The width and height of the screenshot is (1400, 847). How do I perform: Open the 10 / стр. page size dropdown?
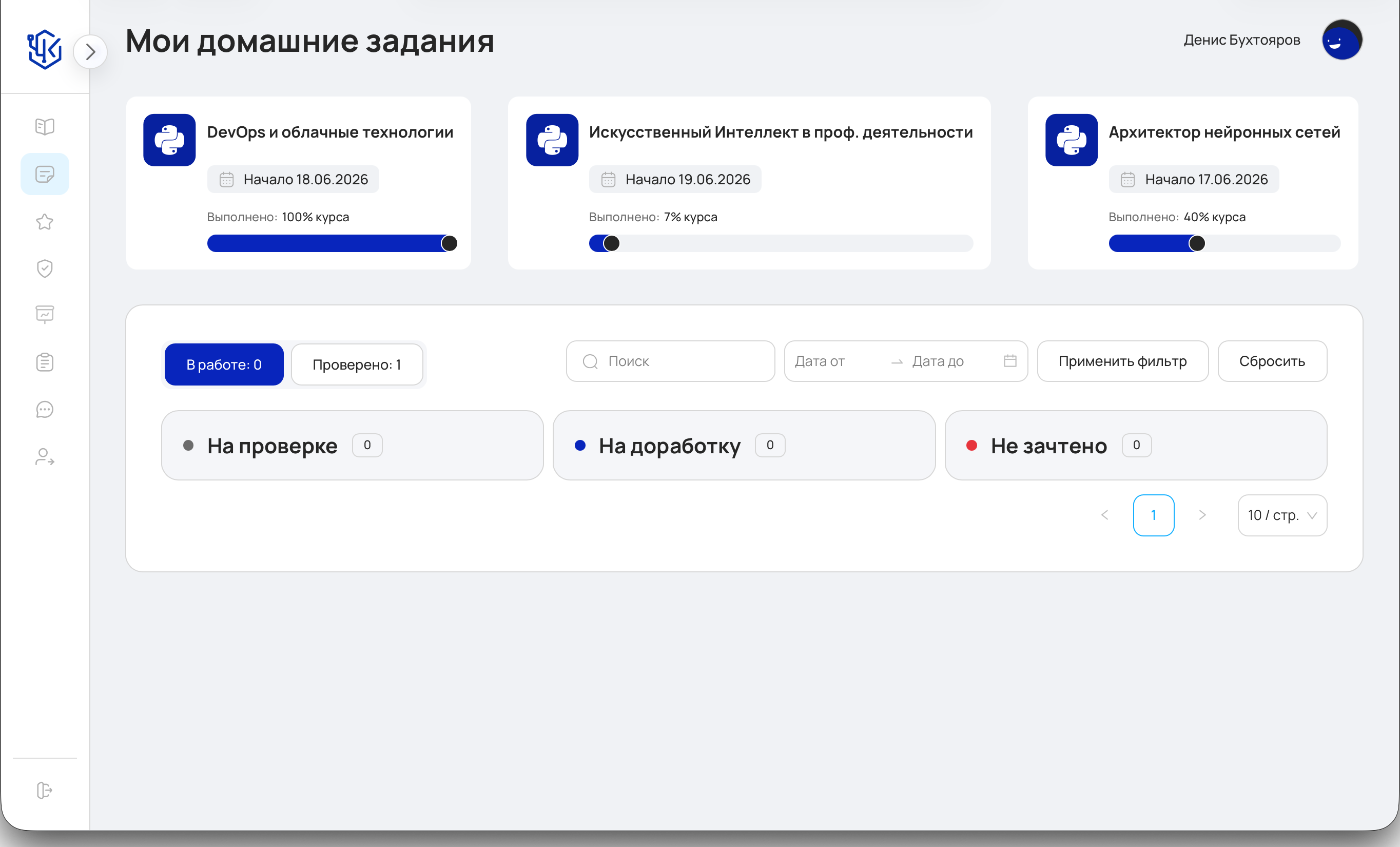click(1282, 515)
